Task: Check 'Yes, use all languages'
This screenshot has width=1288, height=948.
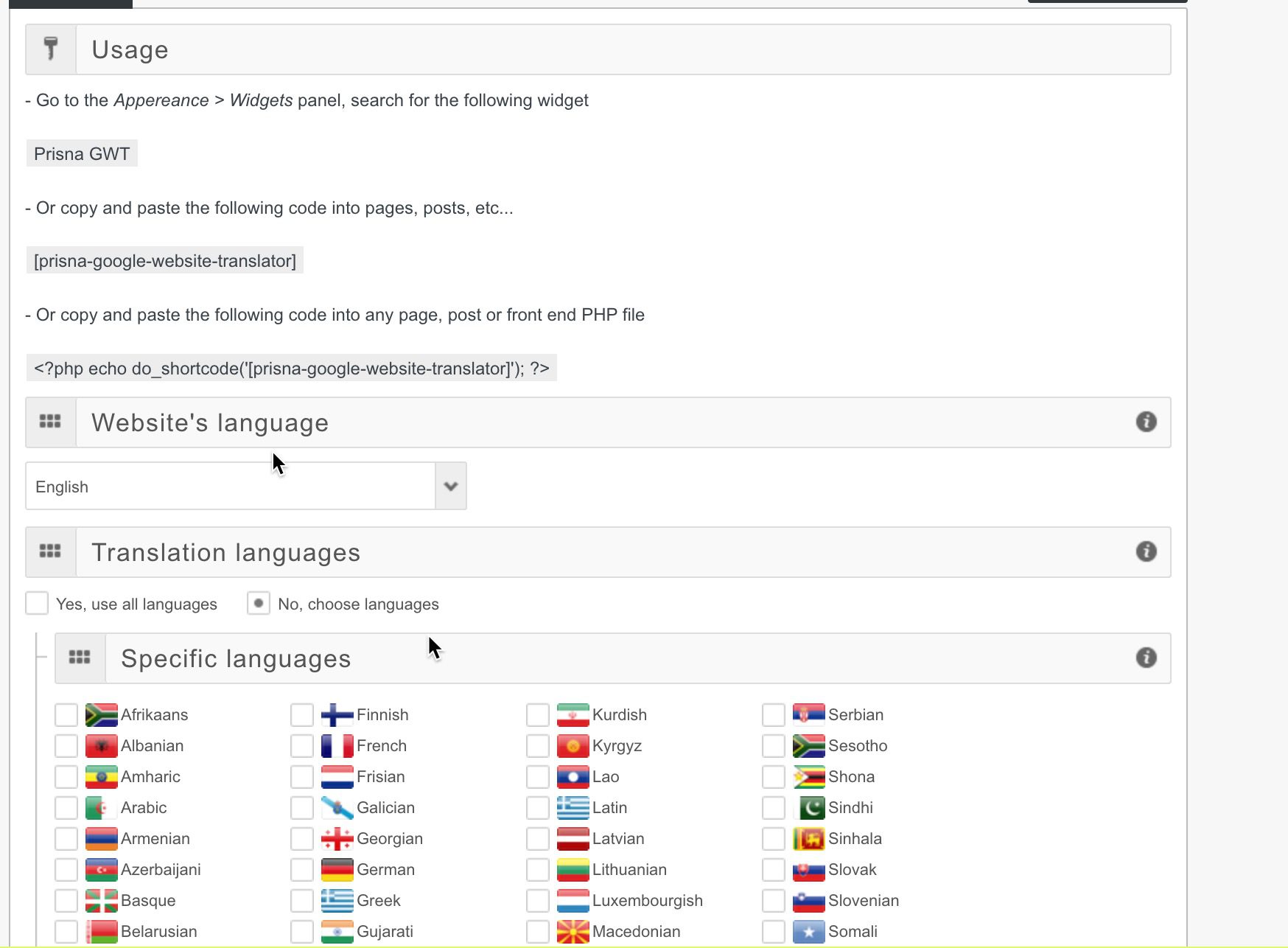Action: pos(37,603)
